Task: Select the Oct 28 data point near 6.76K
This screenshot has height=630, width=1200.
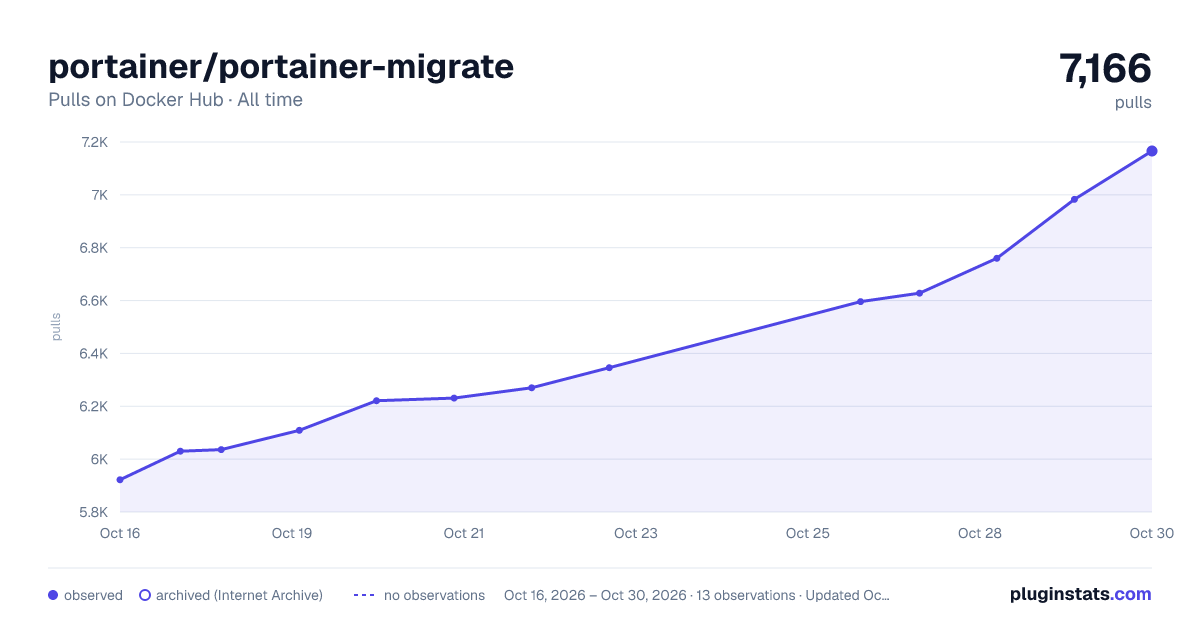Action: tap(996, 258)
